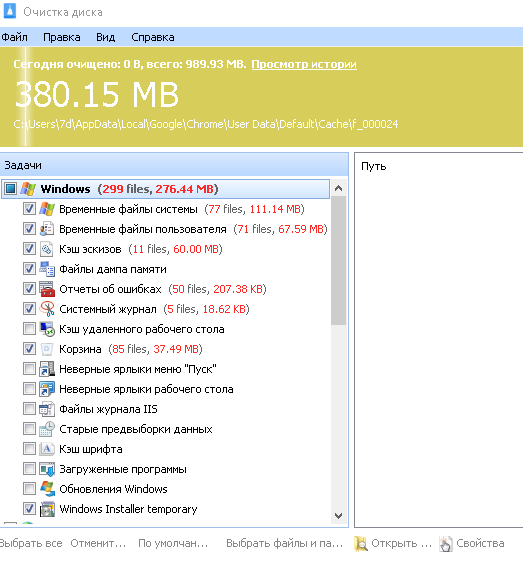Click the icon next to Временные файлы системы
Screen dimensions: 523x561
coord(47,209)
